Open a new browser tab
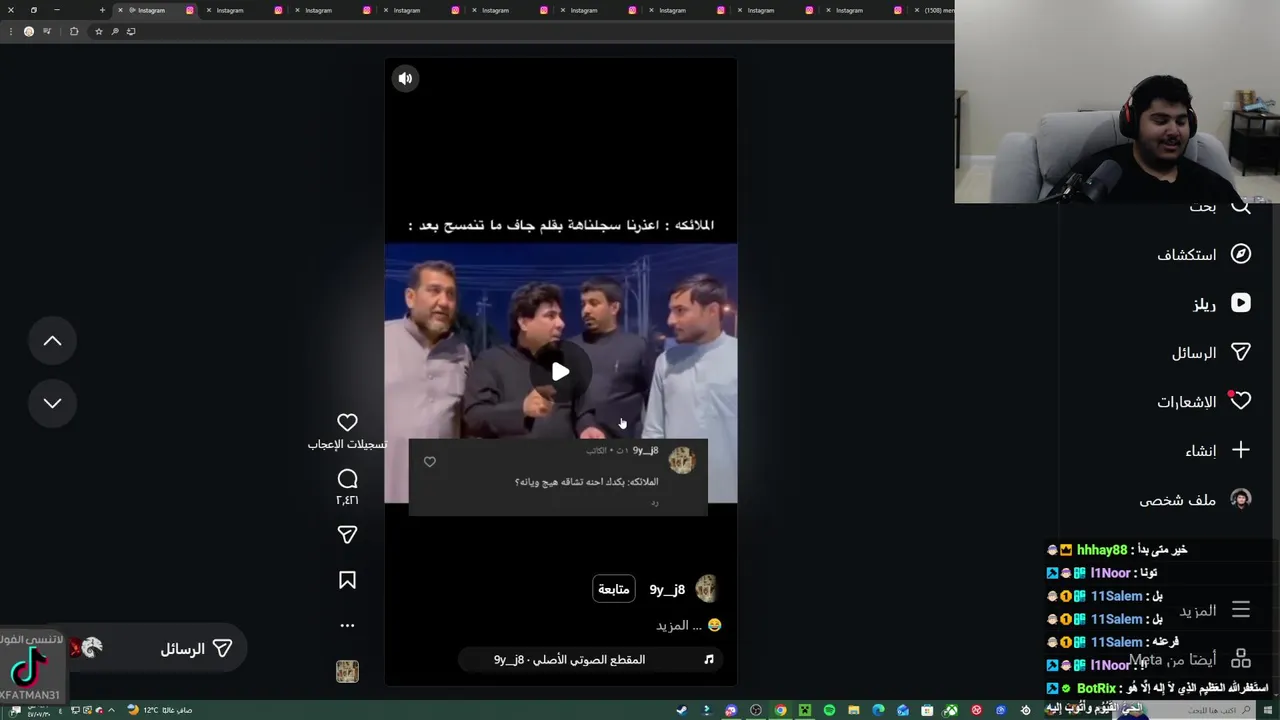 click(102, 10)
